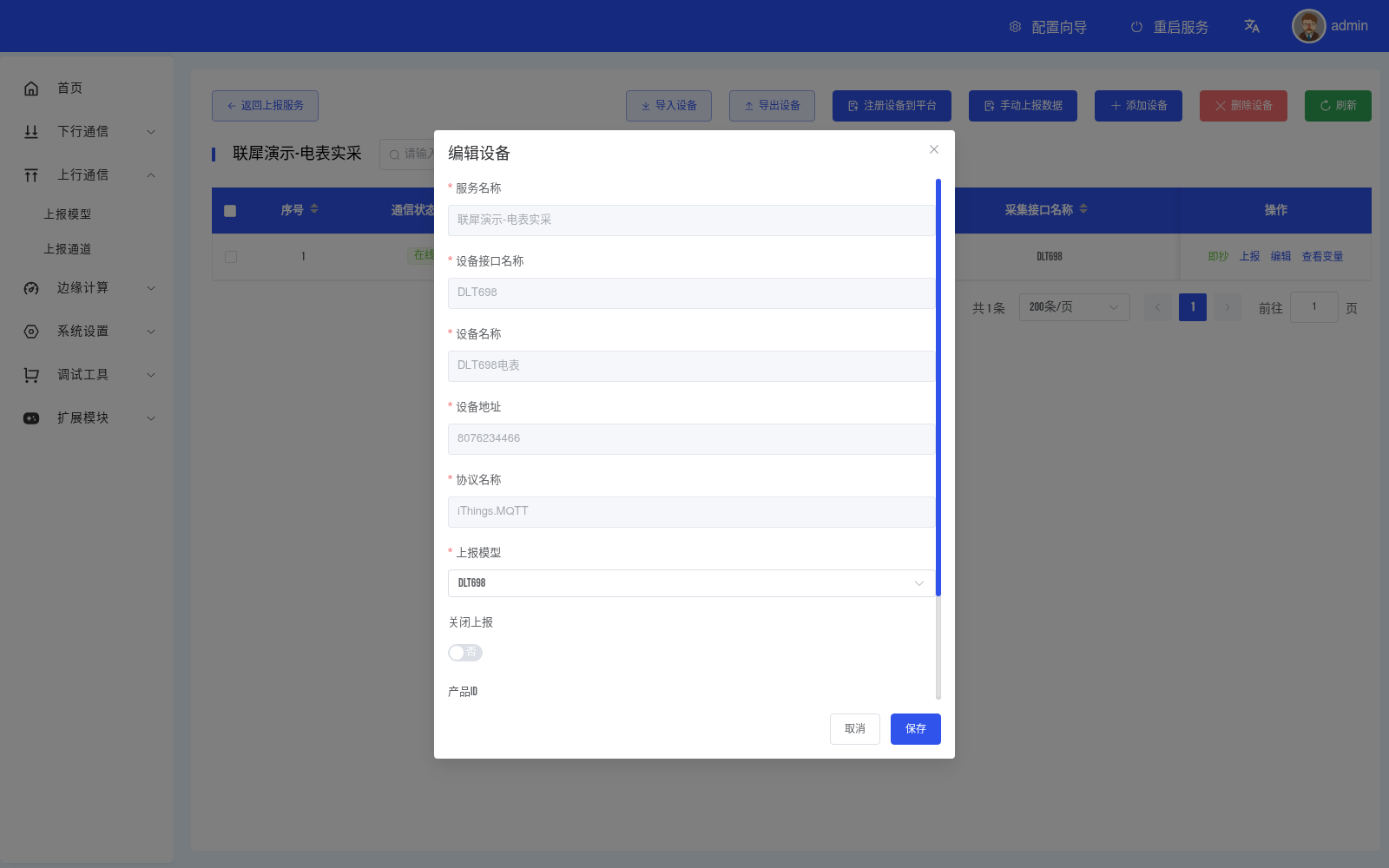Image resolution: width=1389 pixels, height=868 pixels.
Task: Click the admin avatar picture
Action: coord(1308,26)
